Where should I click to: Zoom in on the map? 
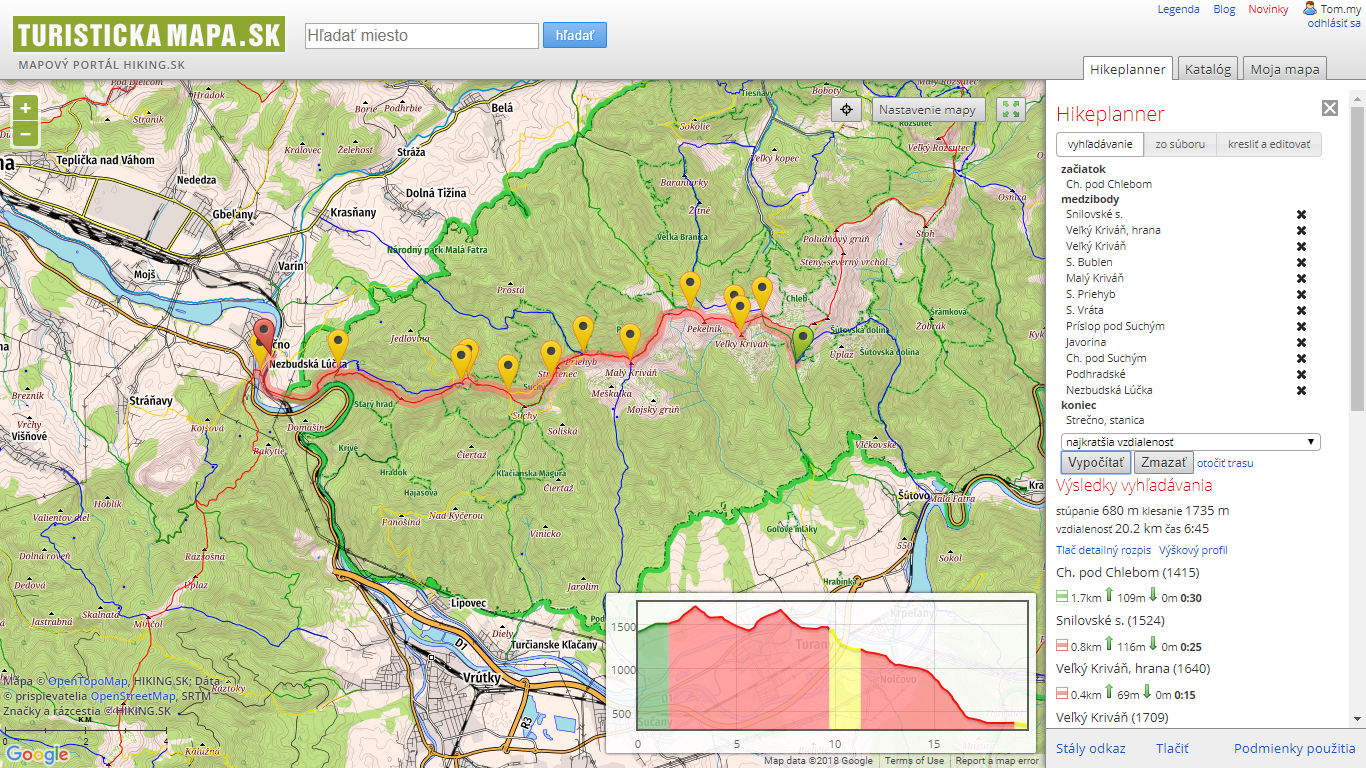25,108
